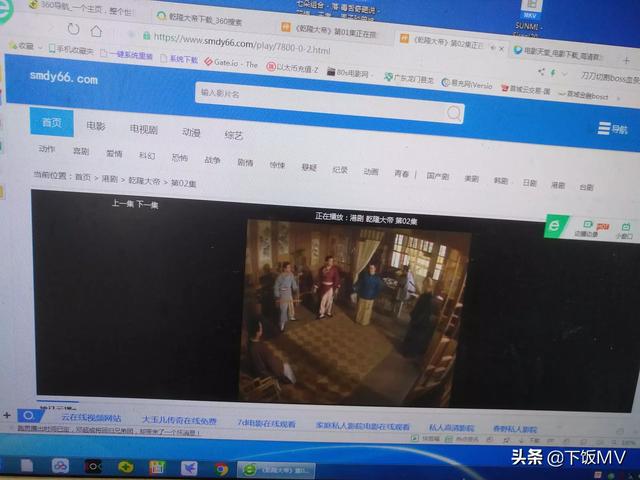Screen dimensions: 640x480
Task: Switch to the 乾隆大帝下载_360搜索 tab
Action: tap(200, 18)
